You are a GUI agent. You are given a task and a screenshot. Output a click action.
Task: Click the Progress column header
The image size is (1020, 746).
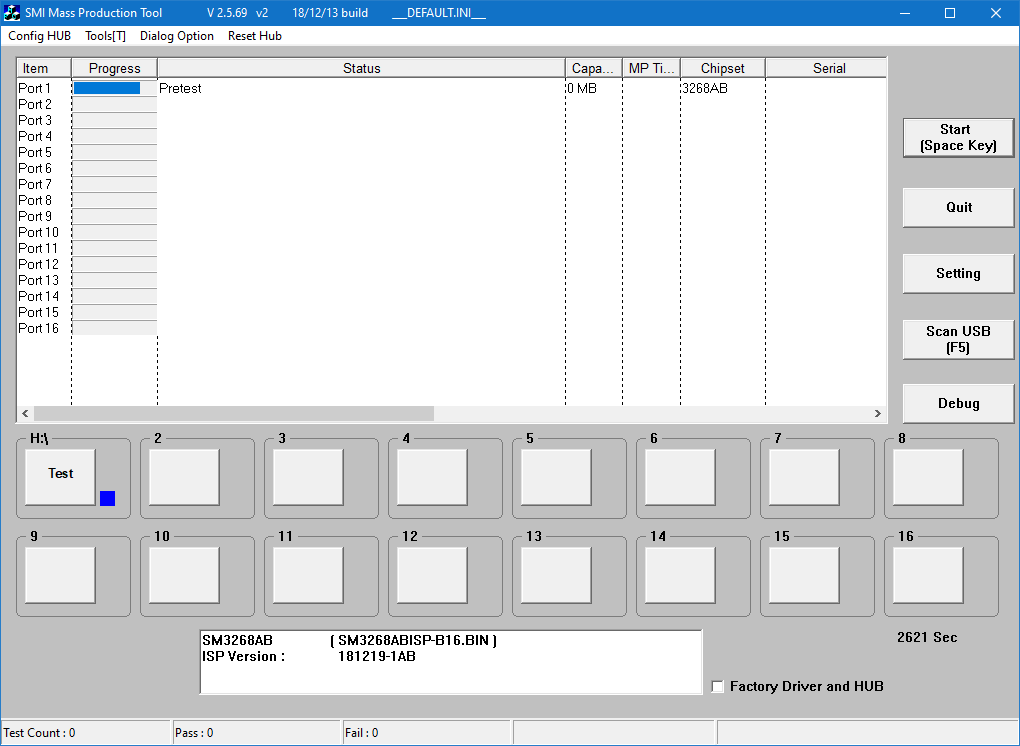114,68
